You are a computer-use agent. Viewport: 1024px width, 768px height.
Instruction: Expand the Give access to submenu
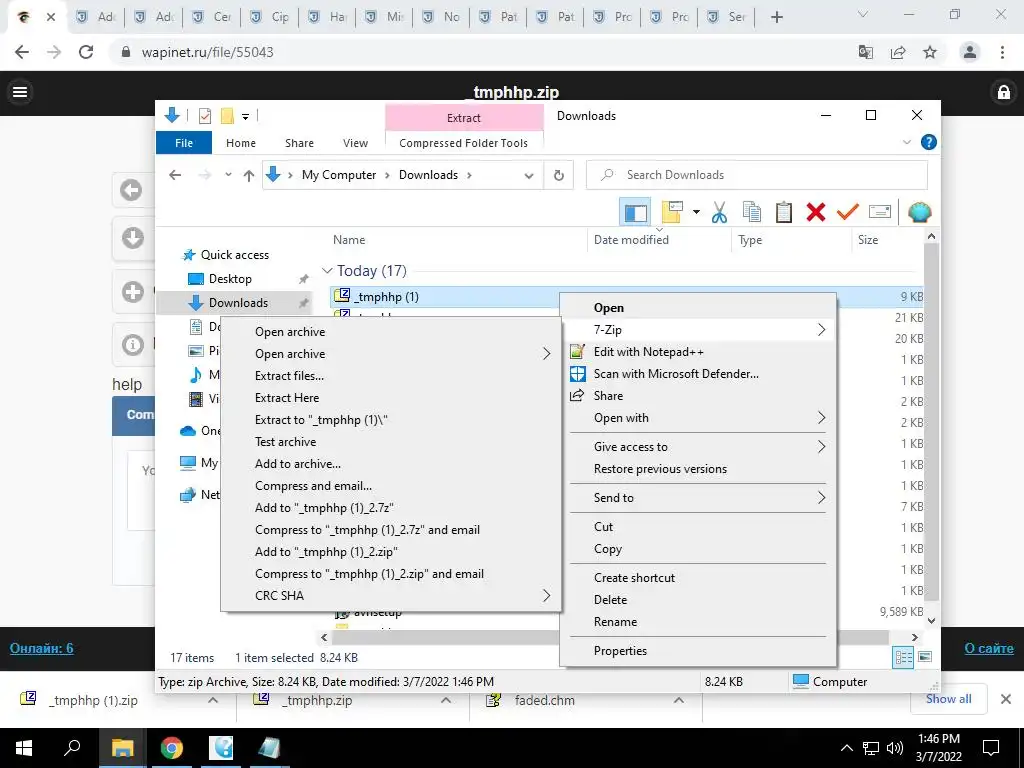(x=698, y=447)
